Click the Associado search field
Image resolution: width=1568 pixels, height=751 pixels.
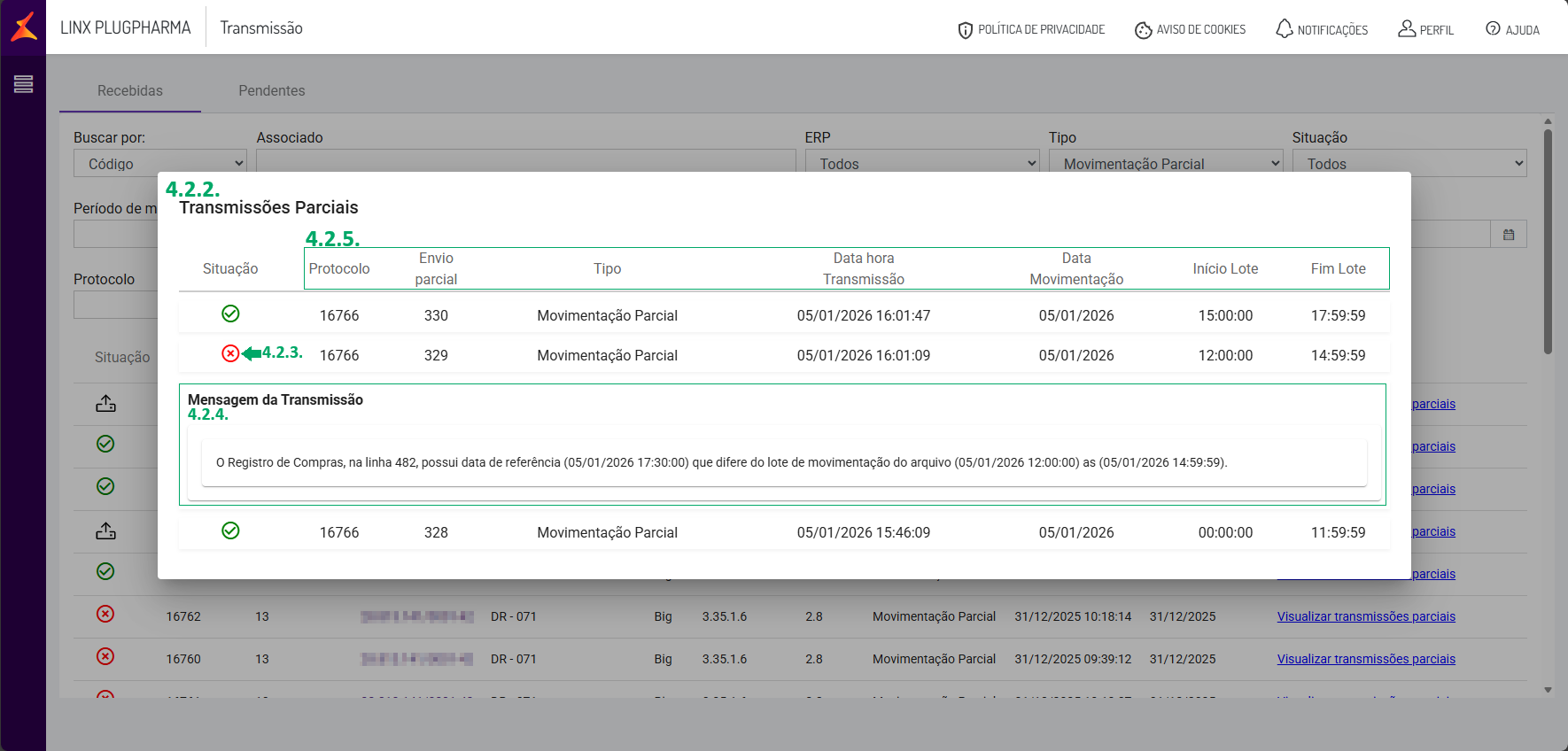click(525, 161)
